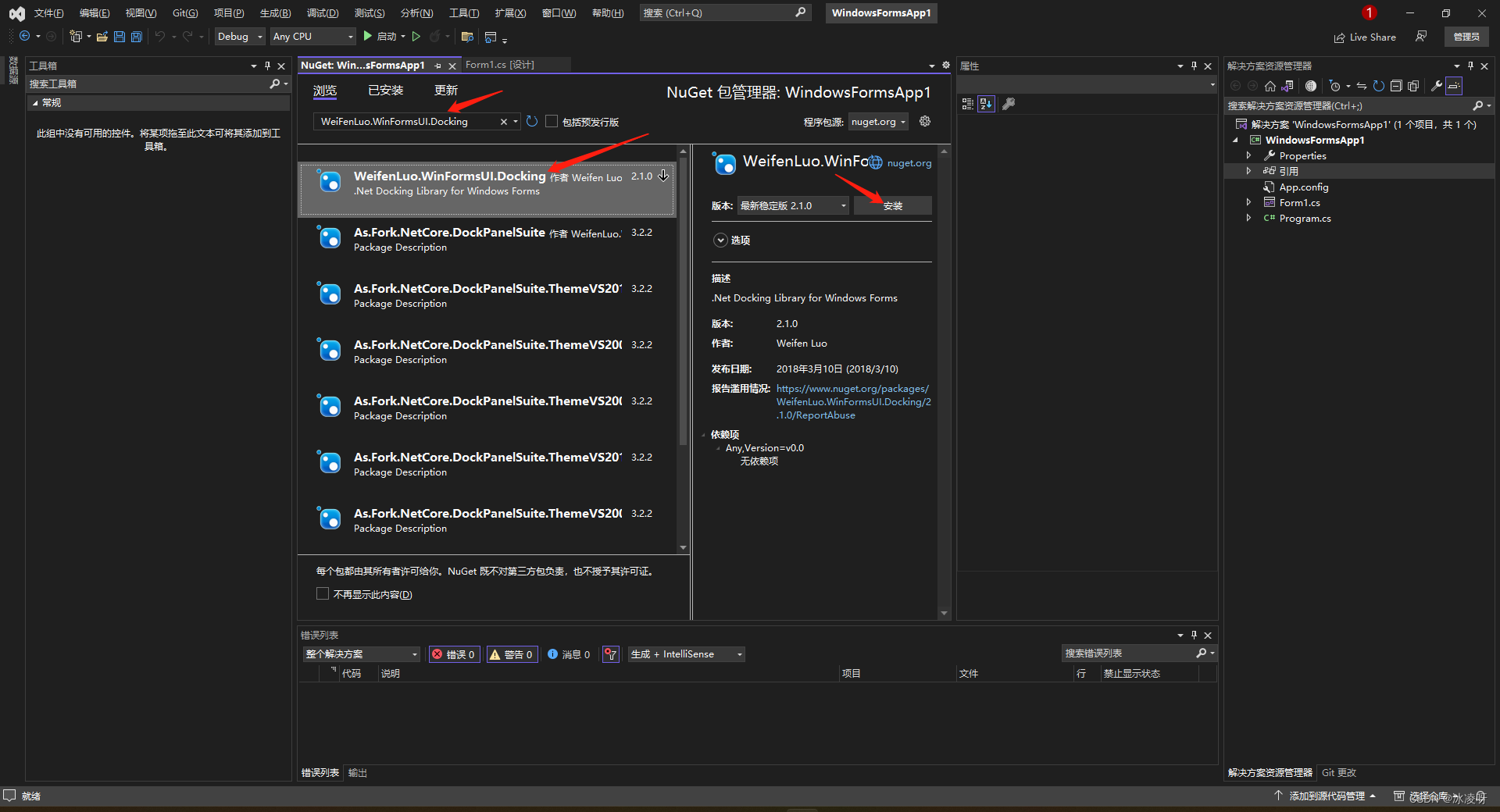Click the Home icon in Solution Explorer
Image resolution: width=1500 pixels, height=812 pixels.
point(1270,86)
